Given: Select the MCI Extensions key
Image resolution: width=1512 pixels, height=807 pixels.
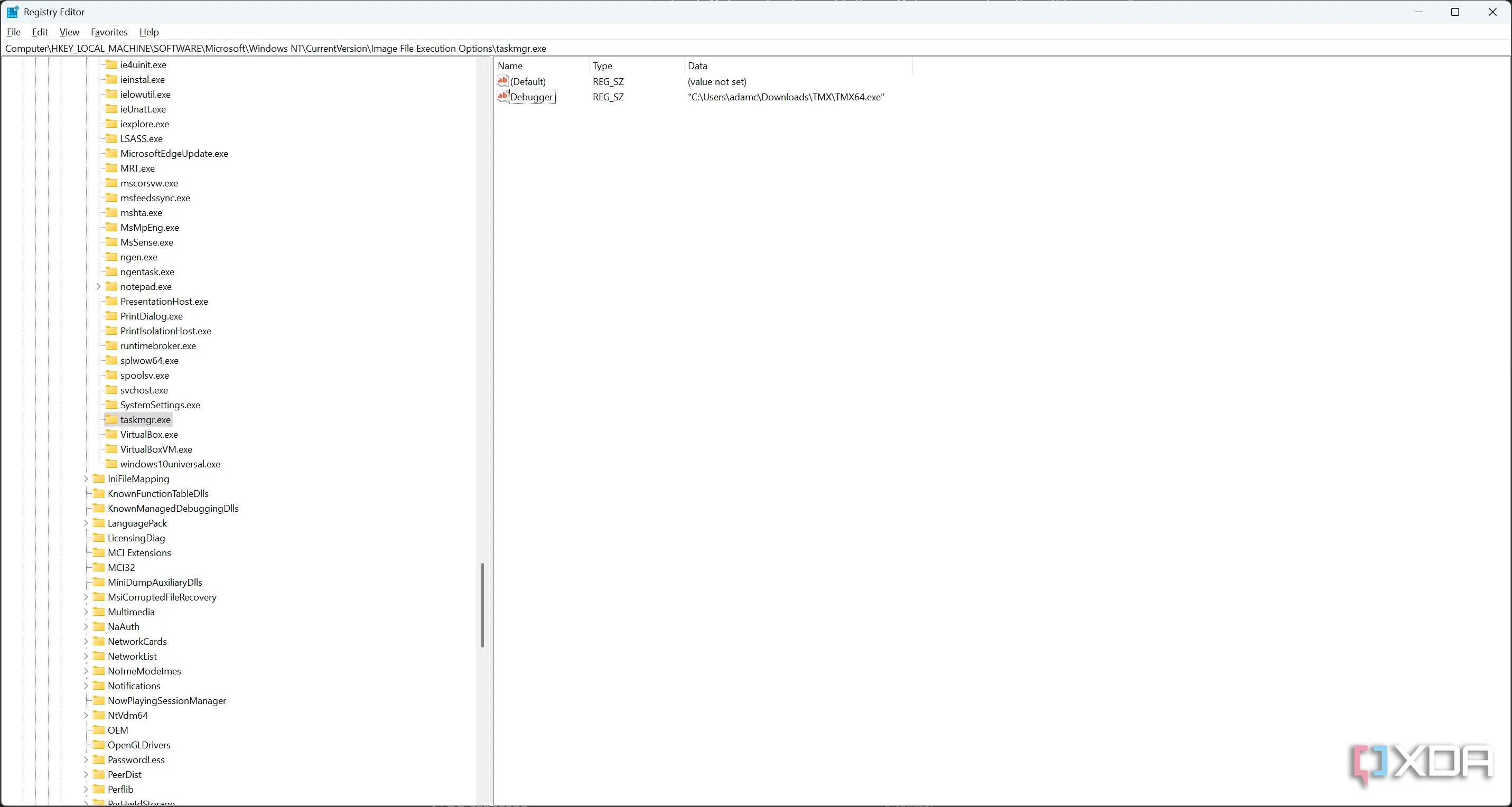Looking at the screenshot, I should pyautogui.click(x=139, y=553).
